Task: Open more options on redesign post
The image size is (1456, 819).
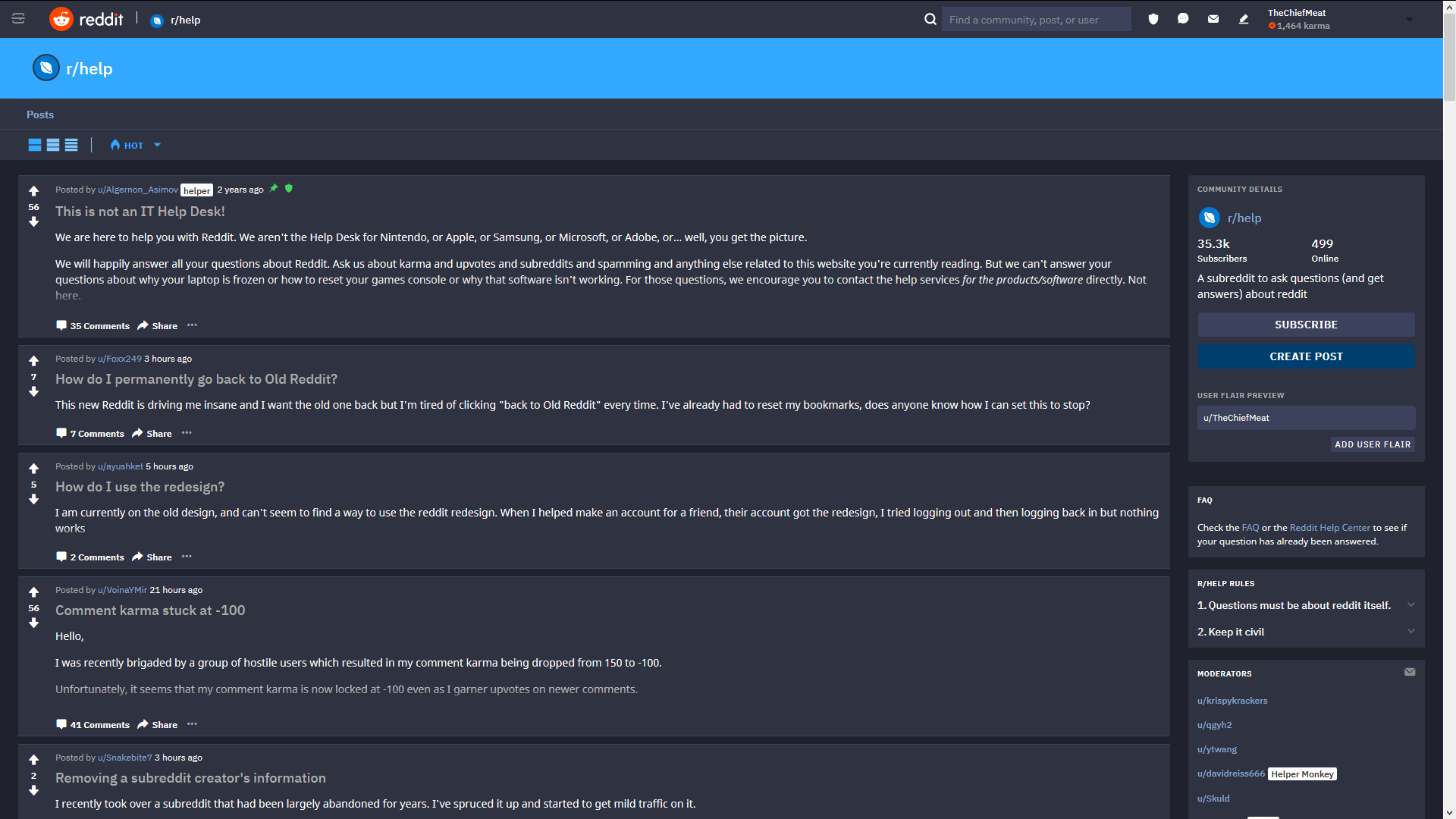Action: (x=187, y=557)
